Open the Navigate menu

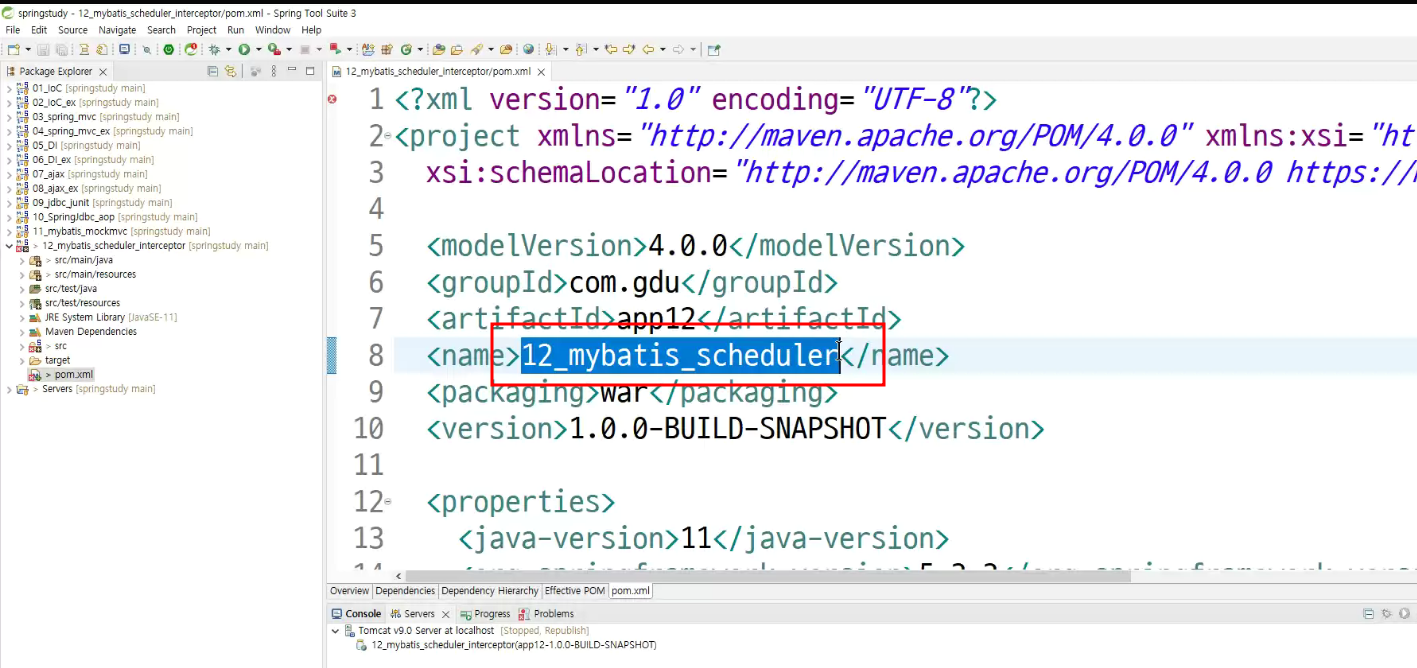point(117,30)
